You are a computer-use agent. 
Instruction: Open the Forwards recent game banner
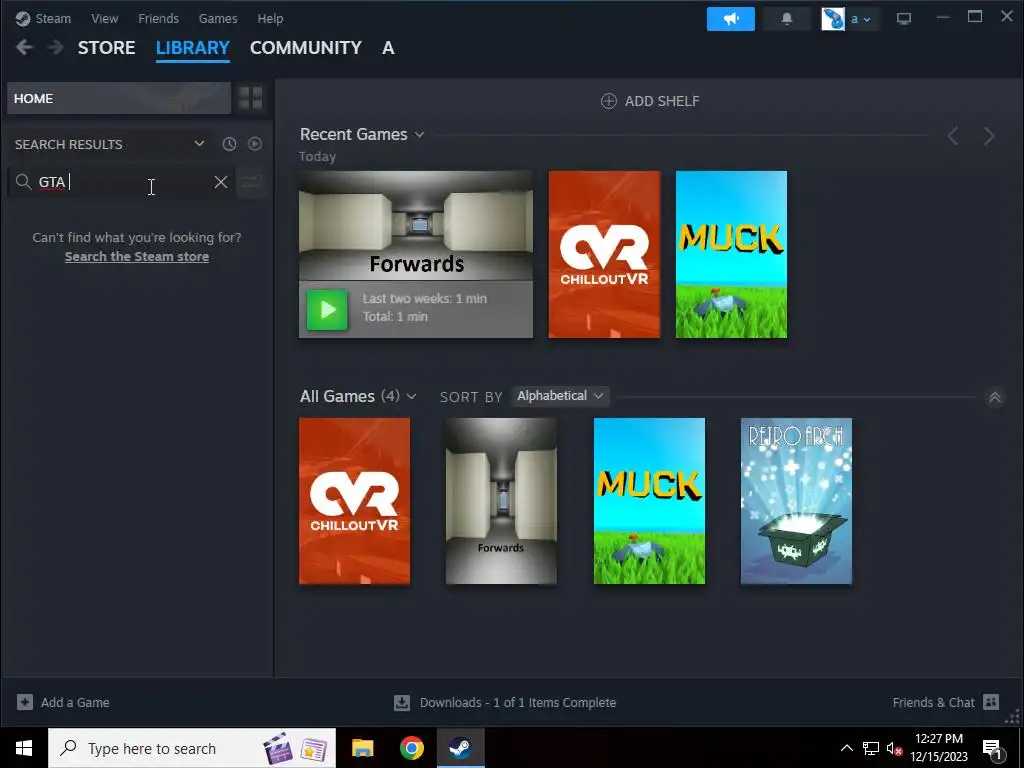416,225
